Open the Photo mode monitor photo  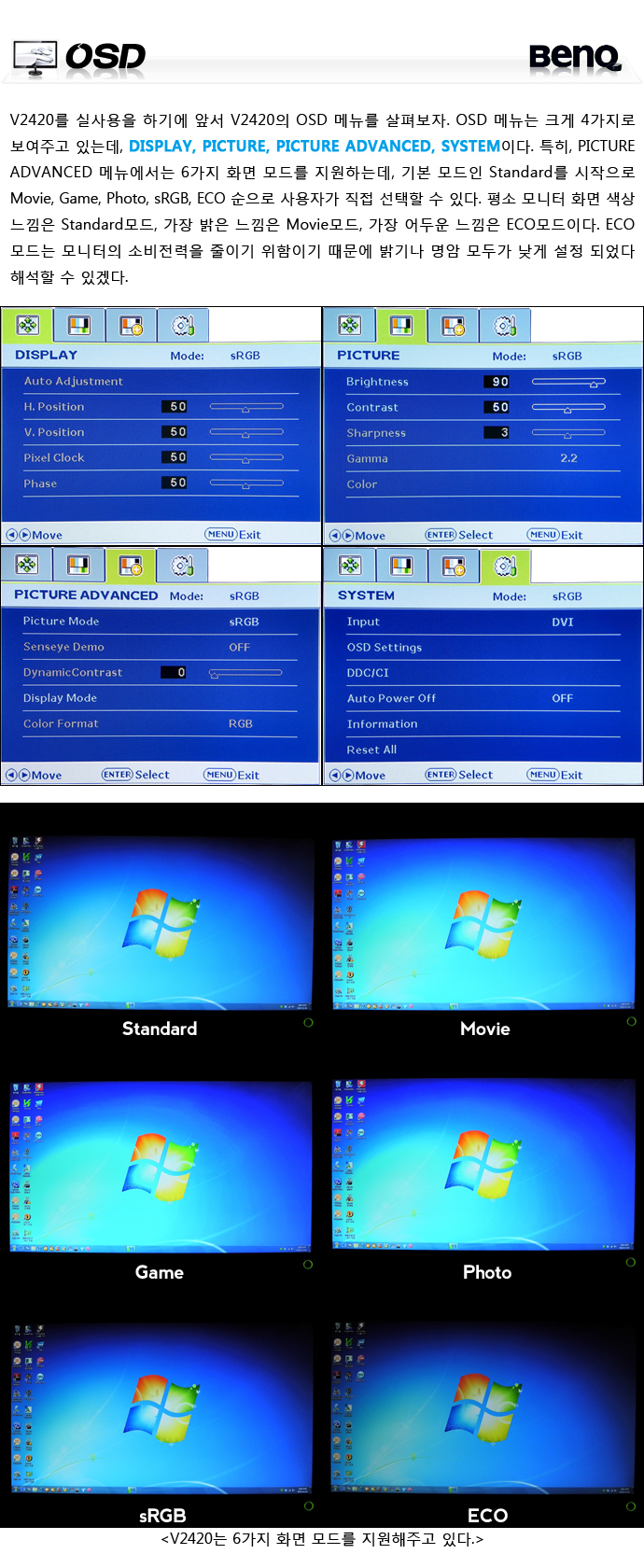483,1164
